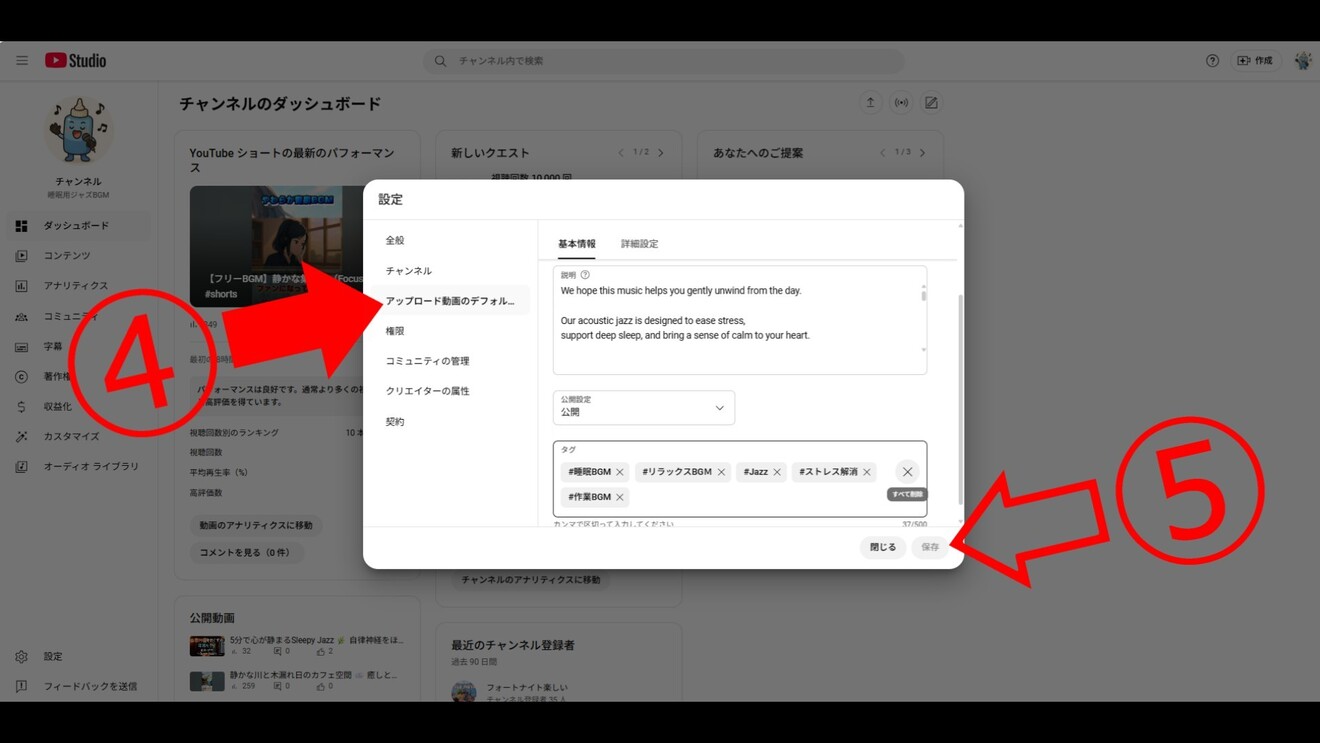Click the 作成 create button
The height and width of the screenshot is (743, 1320).
[1256, 61]
